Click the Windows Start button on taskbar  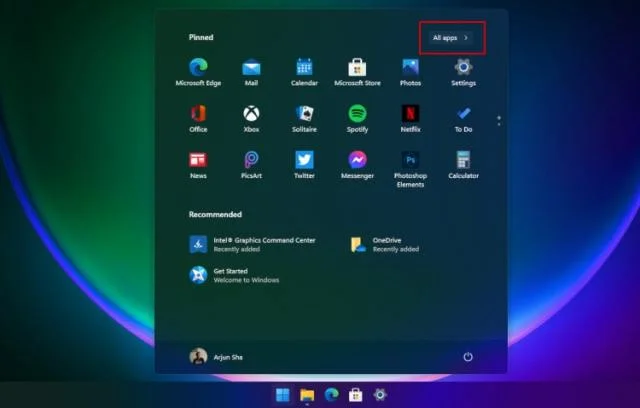282,395
